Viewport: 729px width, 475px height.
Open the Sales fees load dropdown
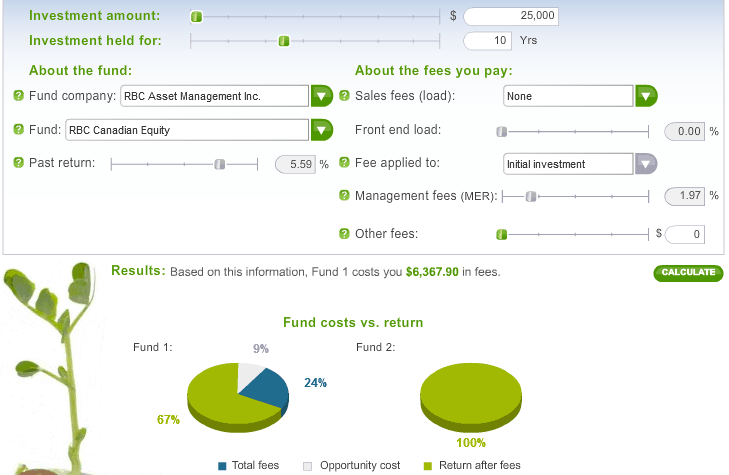646,96
